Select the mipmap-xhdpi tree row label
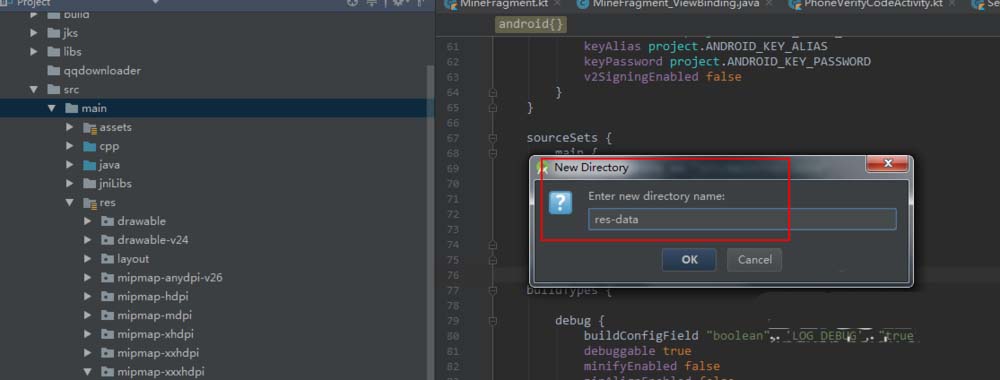Viewport: 1000px width, 380px height. point(155,334)
